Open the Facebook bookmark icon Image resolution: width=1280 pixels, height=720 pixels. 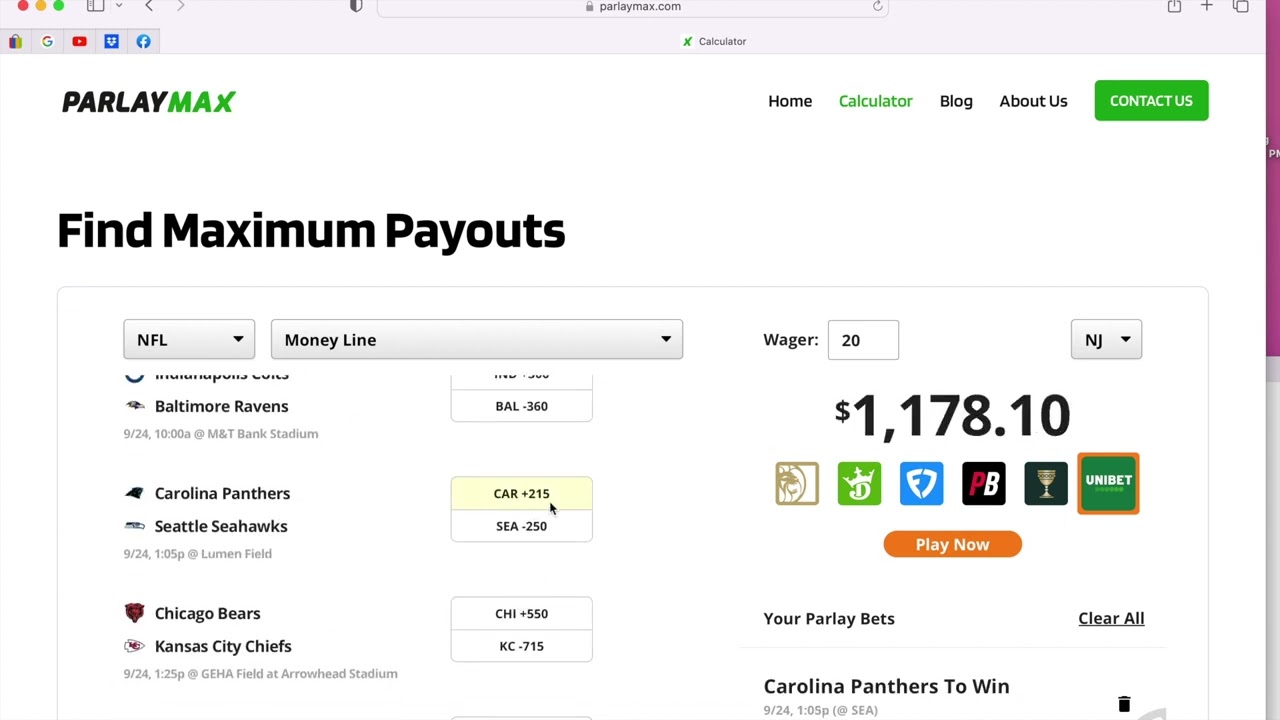point(143,41)
